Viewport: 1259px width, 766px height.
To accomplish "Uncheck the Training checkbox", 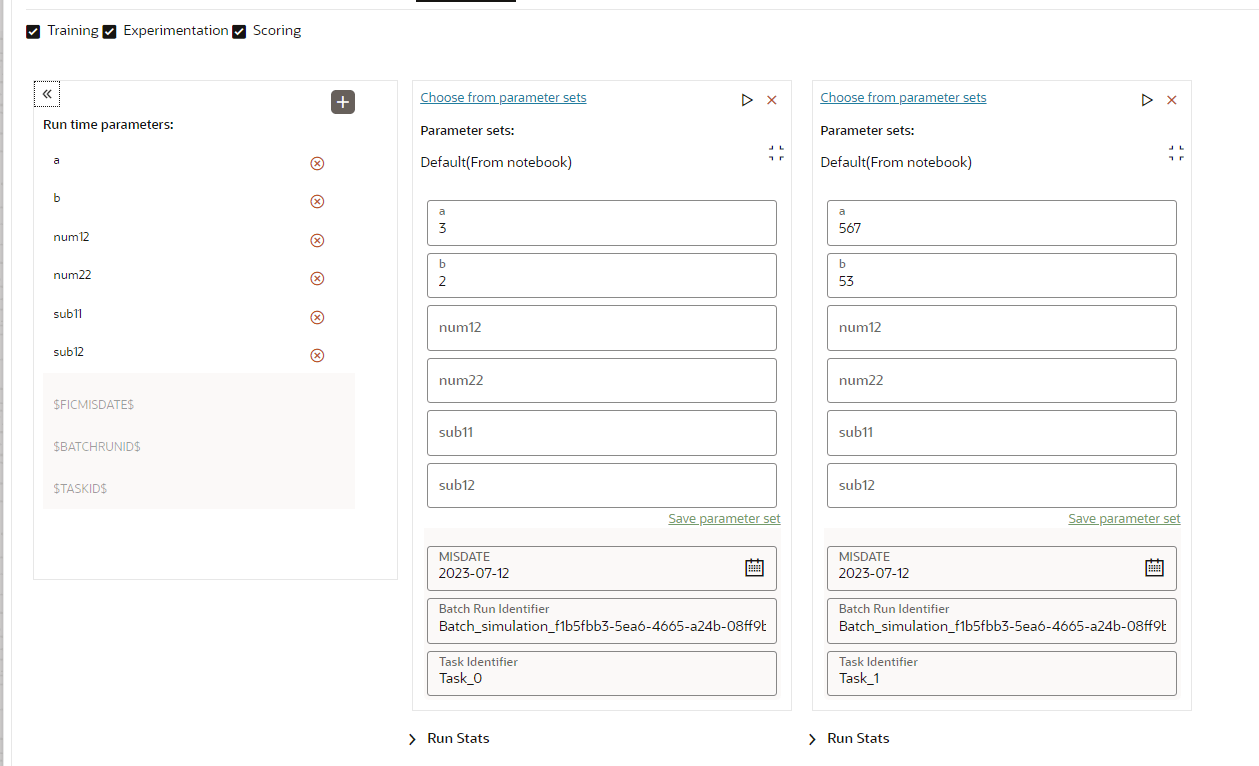I will (33, 31).
